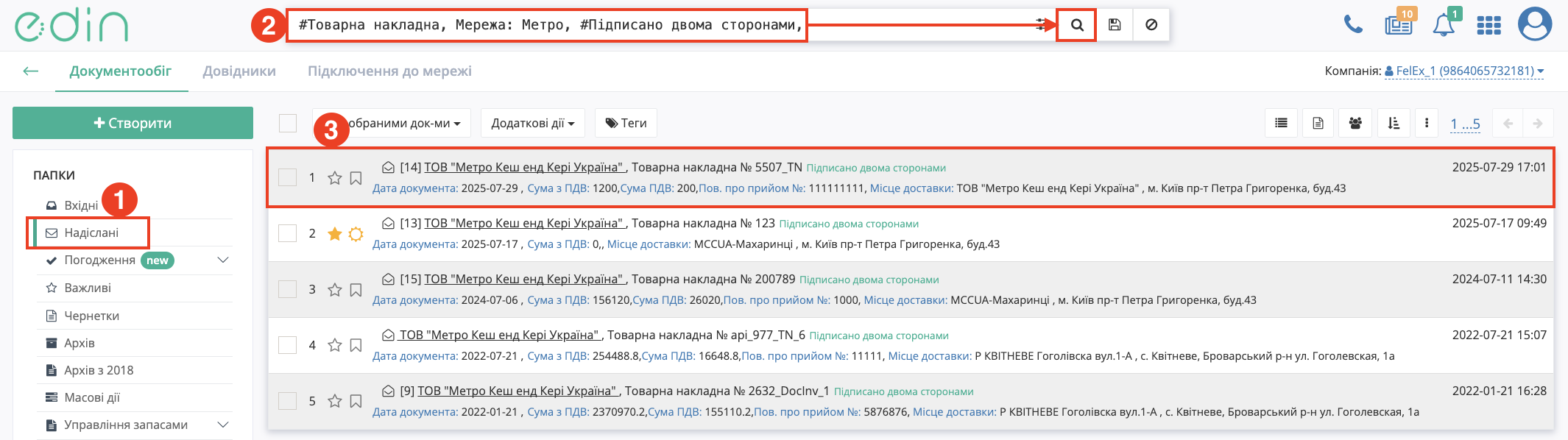Click the Створити button

(x=133, y=123)
